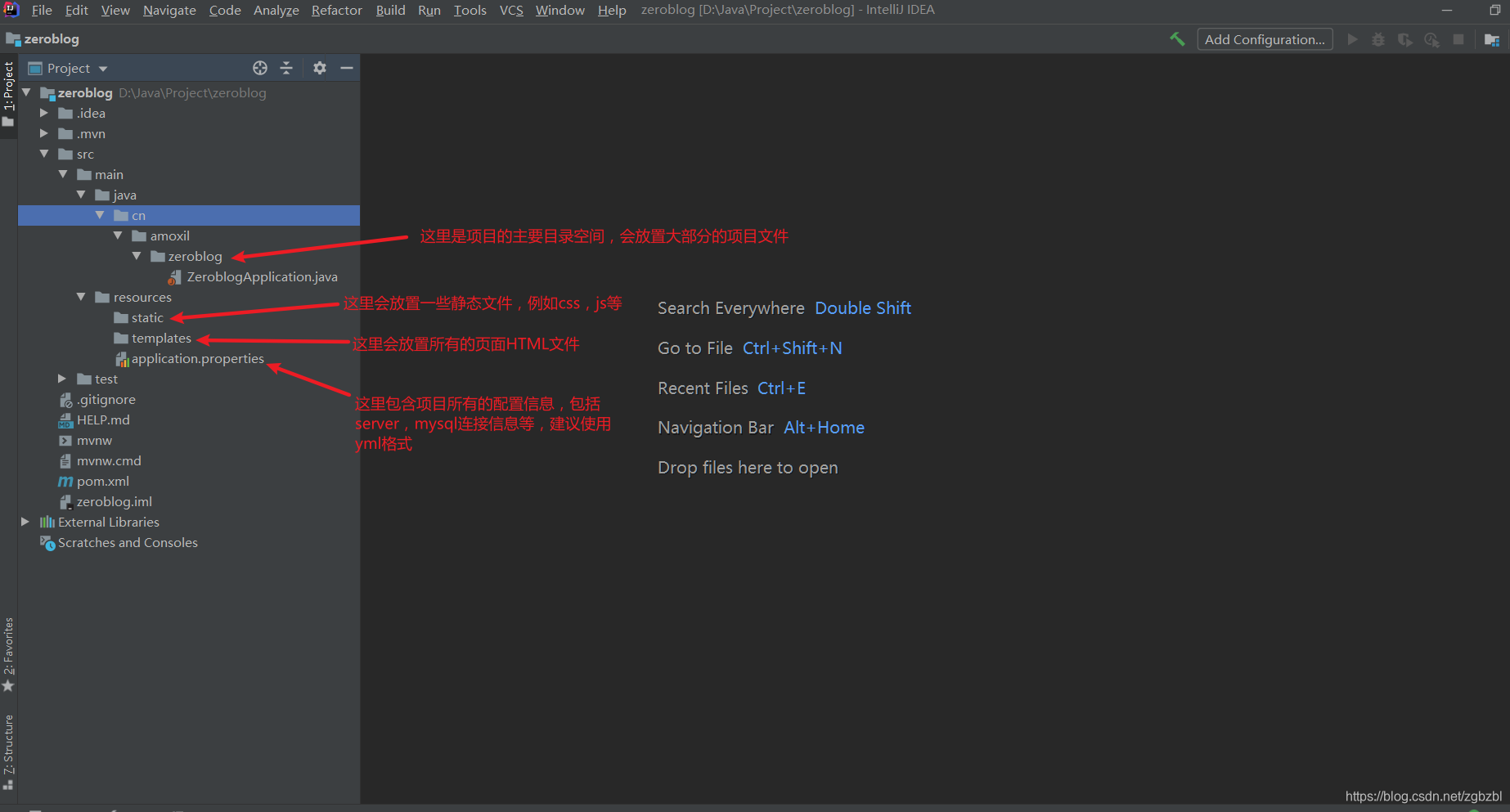Collapse the java folder arrow
This screenshot has height=812, width=1510.
click(x=81, y=195)
